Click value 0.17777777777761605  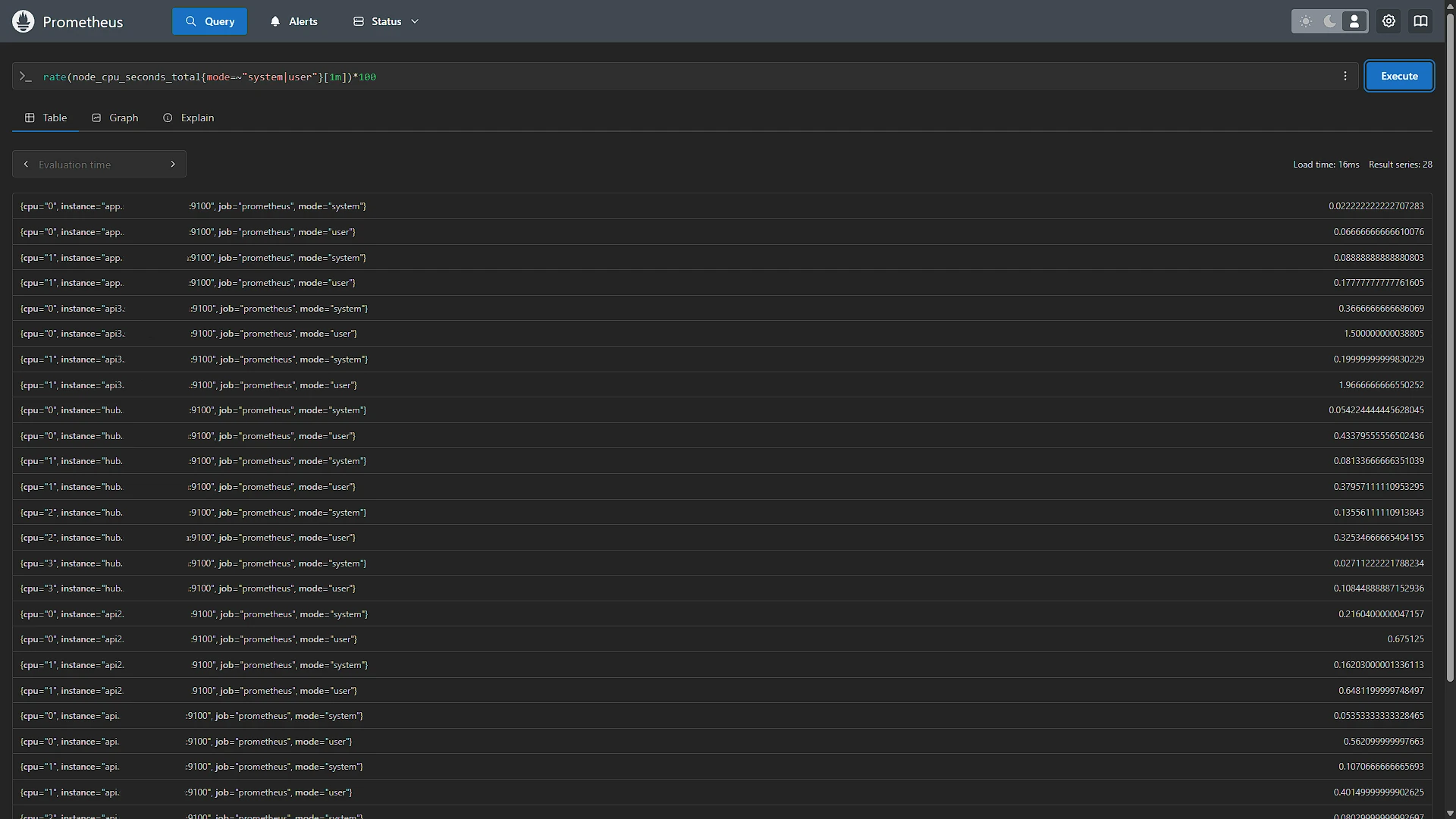[1379, 283]
